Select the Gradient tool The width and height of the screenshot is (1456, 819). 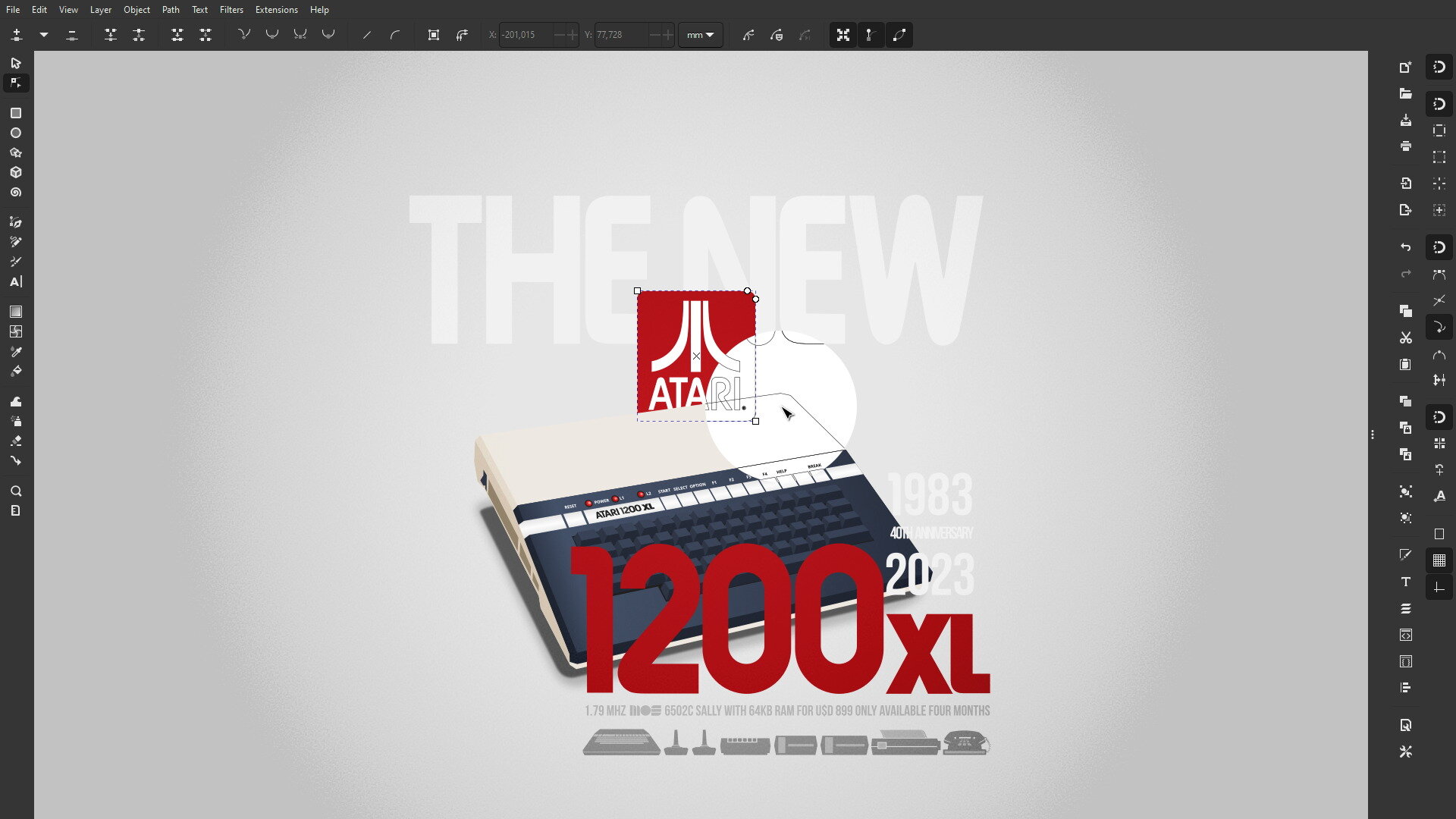pyautogui.click(x=16, y=312)
